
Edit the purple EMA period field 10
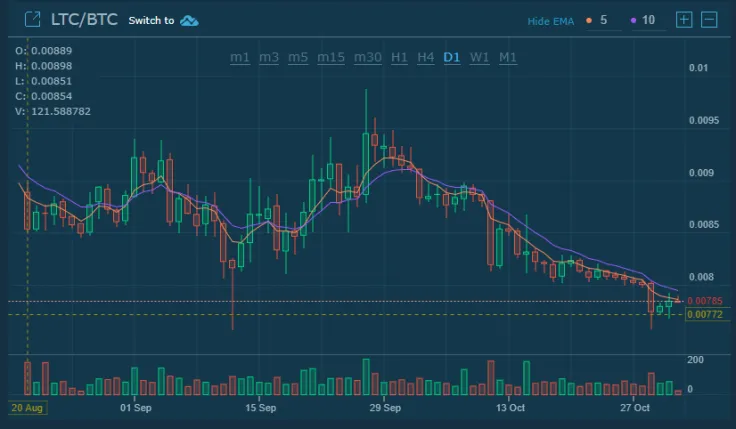[648, 20]
